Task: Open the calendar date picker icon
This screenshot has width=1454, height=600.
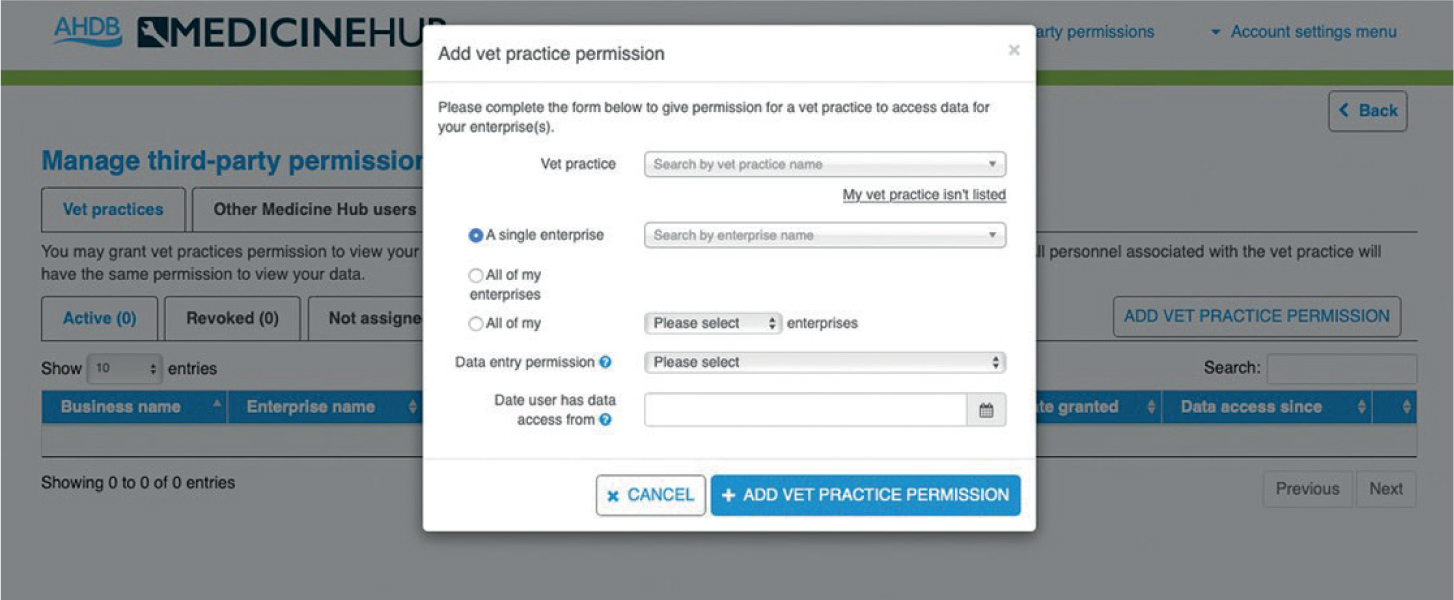Action: [986, 410]
